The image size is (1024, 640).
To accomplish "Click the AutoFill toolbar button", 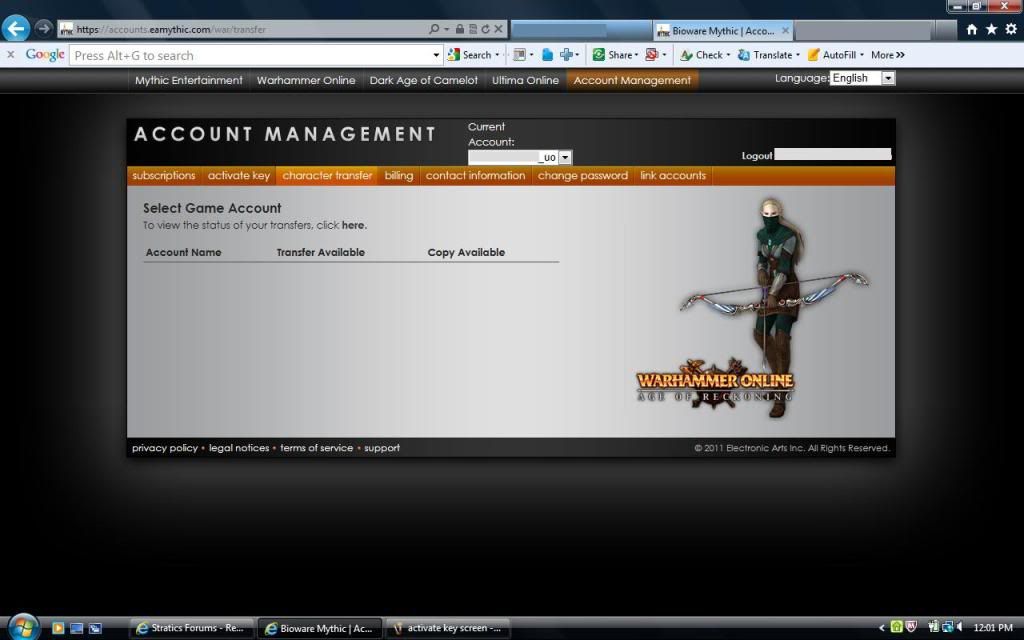I will [x=832, y=55].
